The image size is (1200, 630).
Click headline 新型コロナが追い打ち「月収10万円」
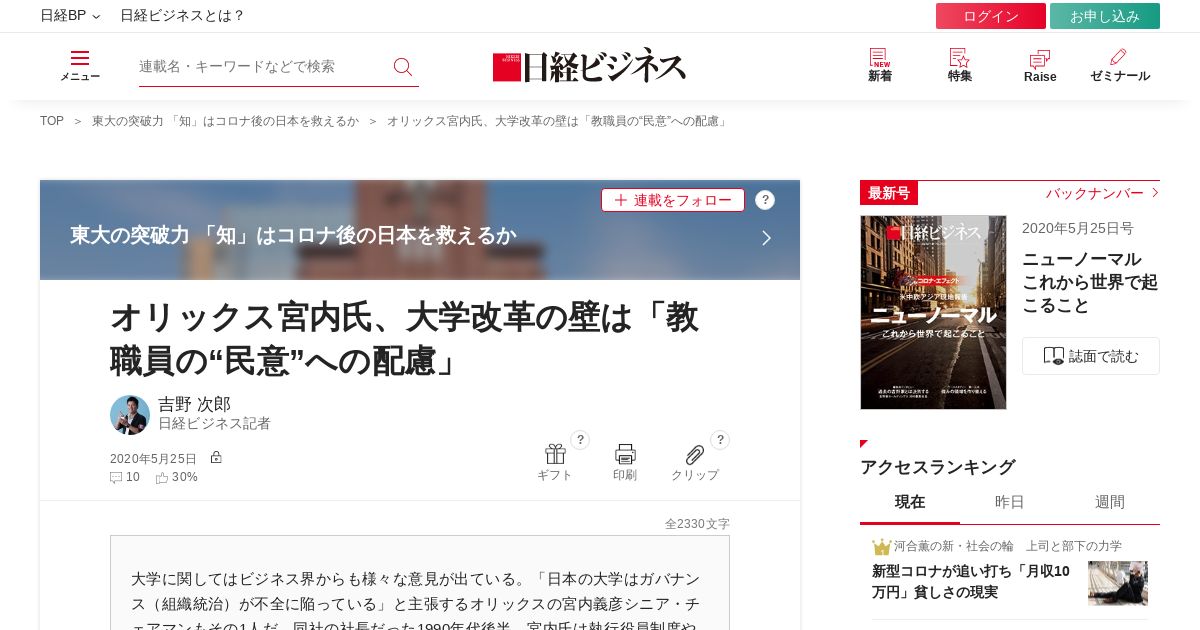click(971, 581)
